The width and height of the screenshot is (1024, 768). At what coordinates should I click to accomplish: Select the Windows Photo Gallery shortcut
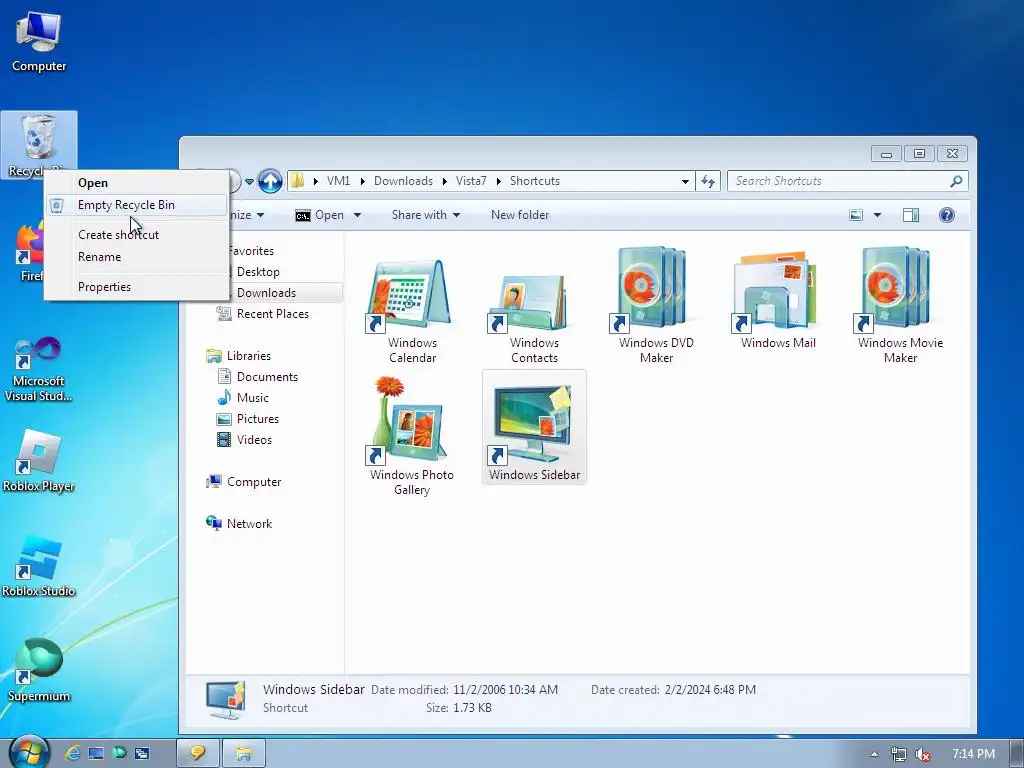tap(411, 436)
